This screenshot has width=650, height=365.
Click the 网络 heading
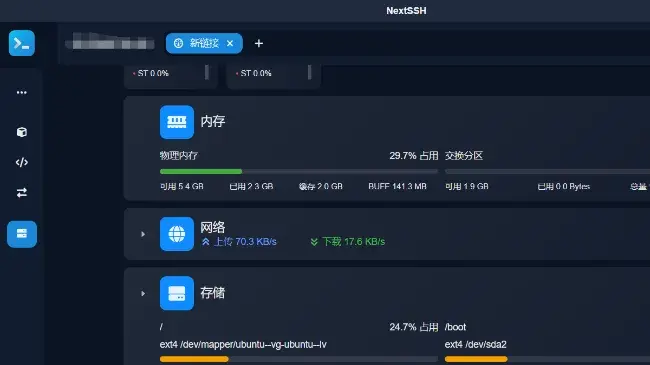[x=213, y=227]
